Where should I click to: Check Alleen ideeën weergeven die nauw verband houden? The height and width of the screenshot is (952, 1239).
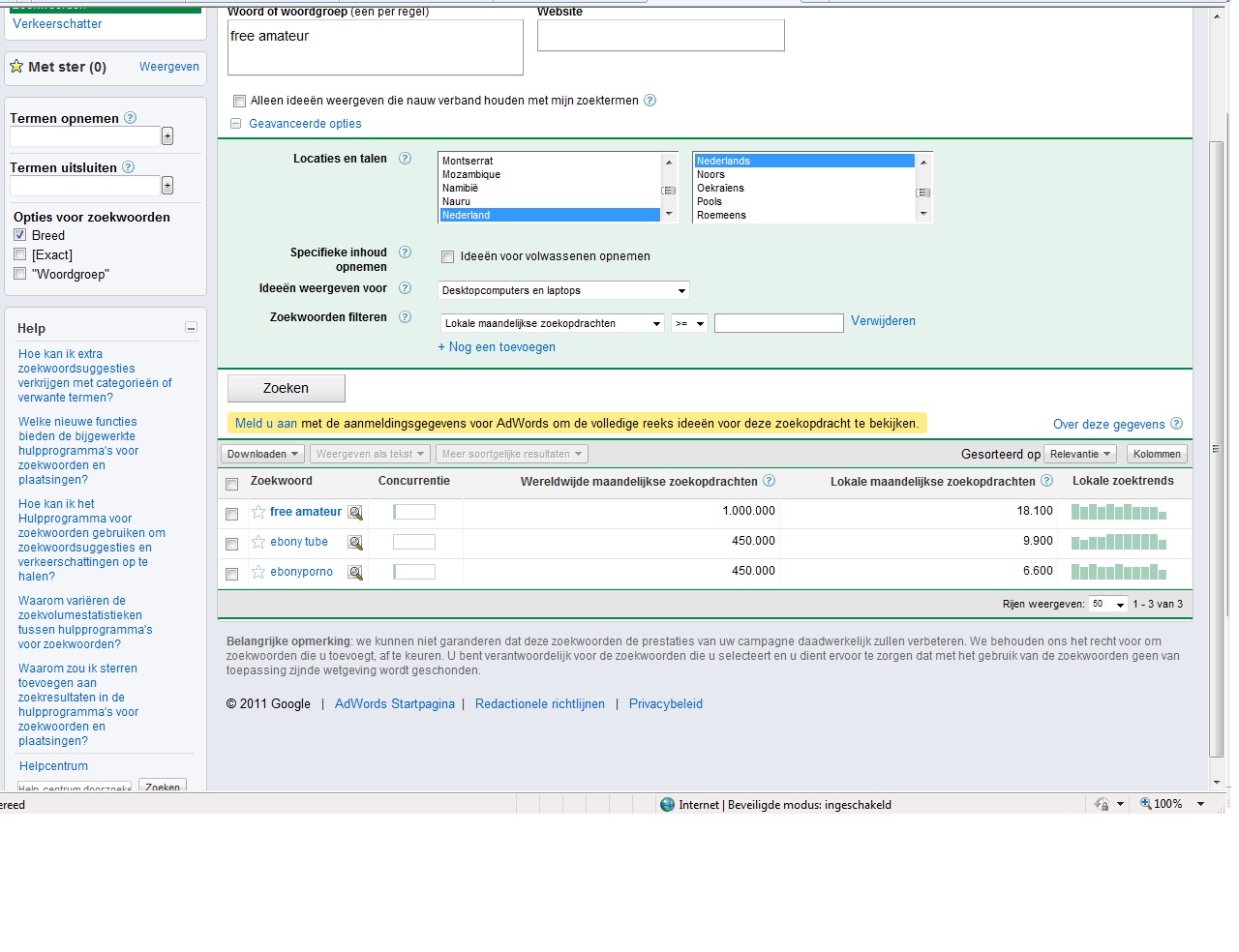(239, 101)
